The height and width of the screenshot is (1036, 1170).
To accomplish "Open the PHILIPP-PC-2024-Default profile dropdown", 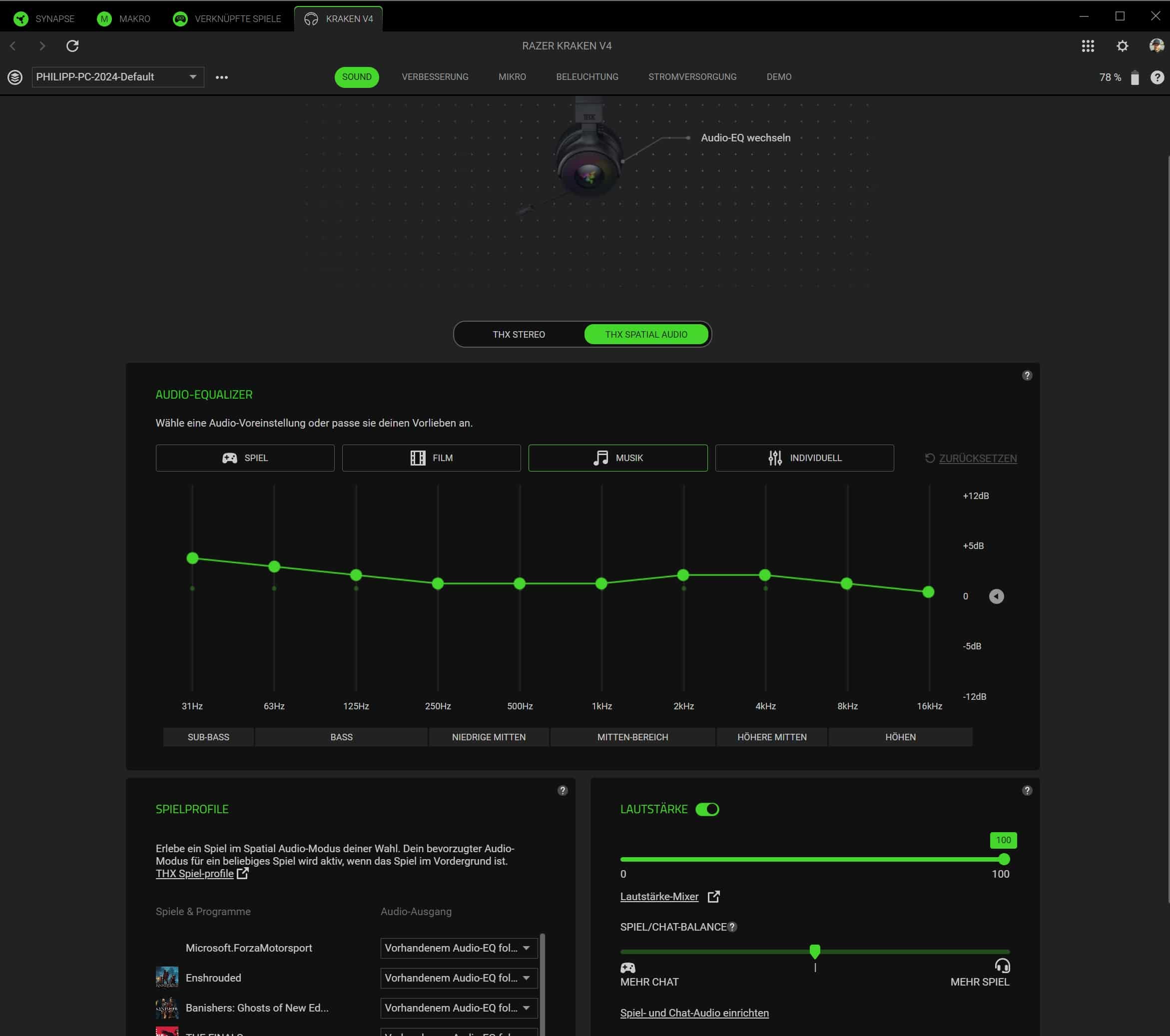I will click(118, 77).
